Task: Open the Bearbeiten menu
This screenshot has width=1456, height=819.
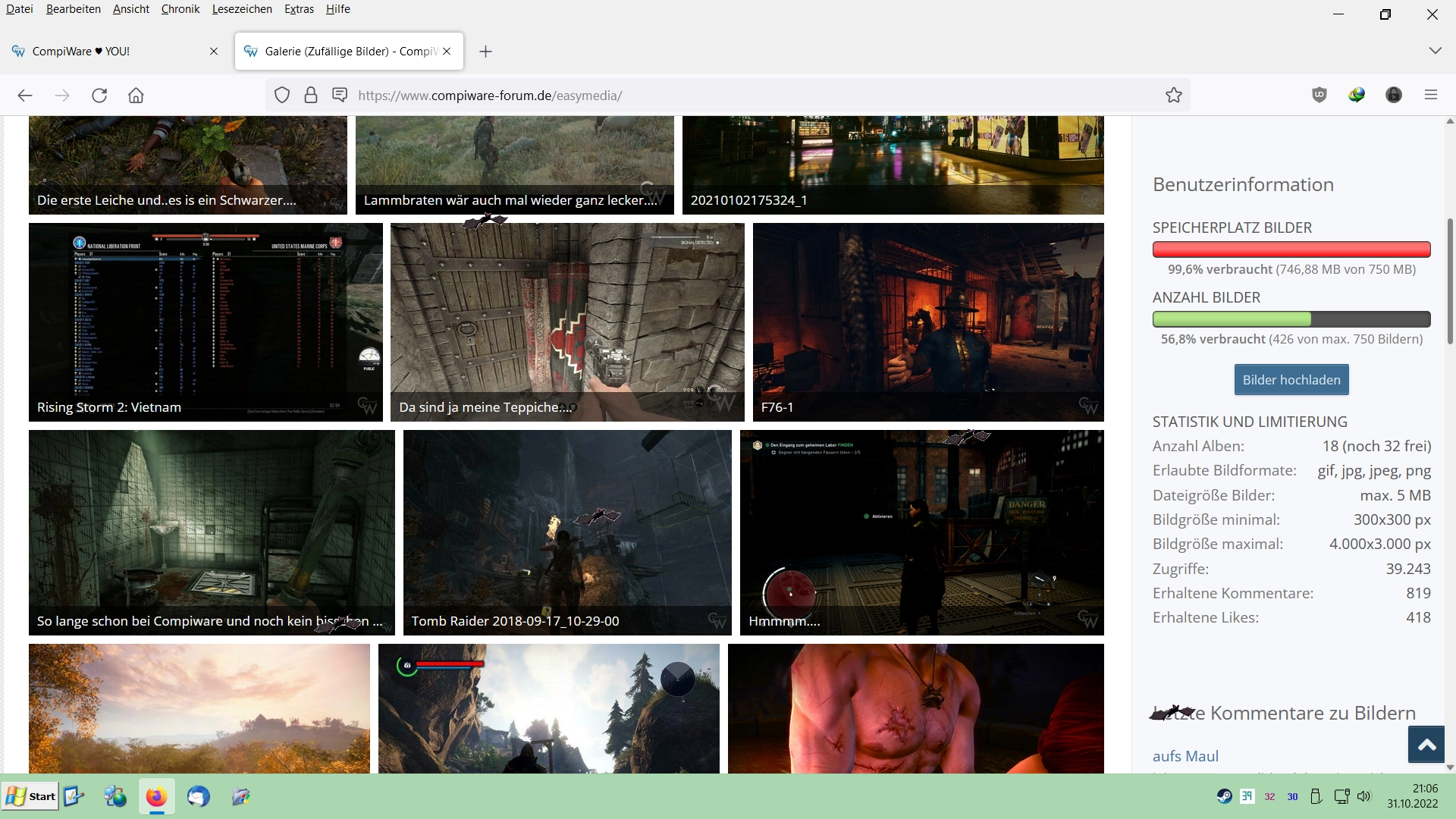Action: click(x=74, y=9)
